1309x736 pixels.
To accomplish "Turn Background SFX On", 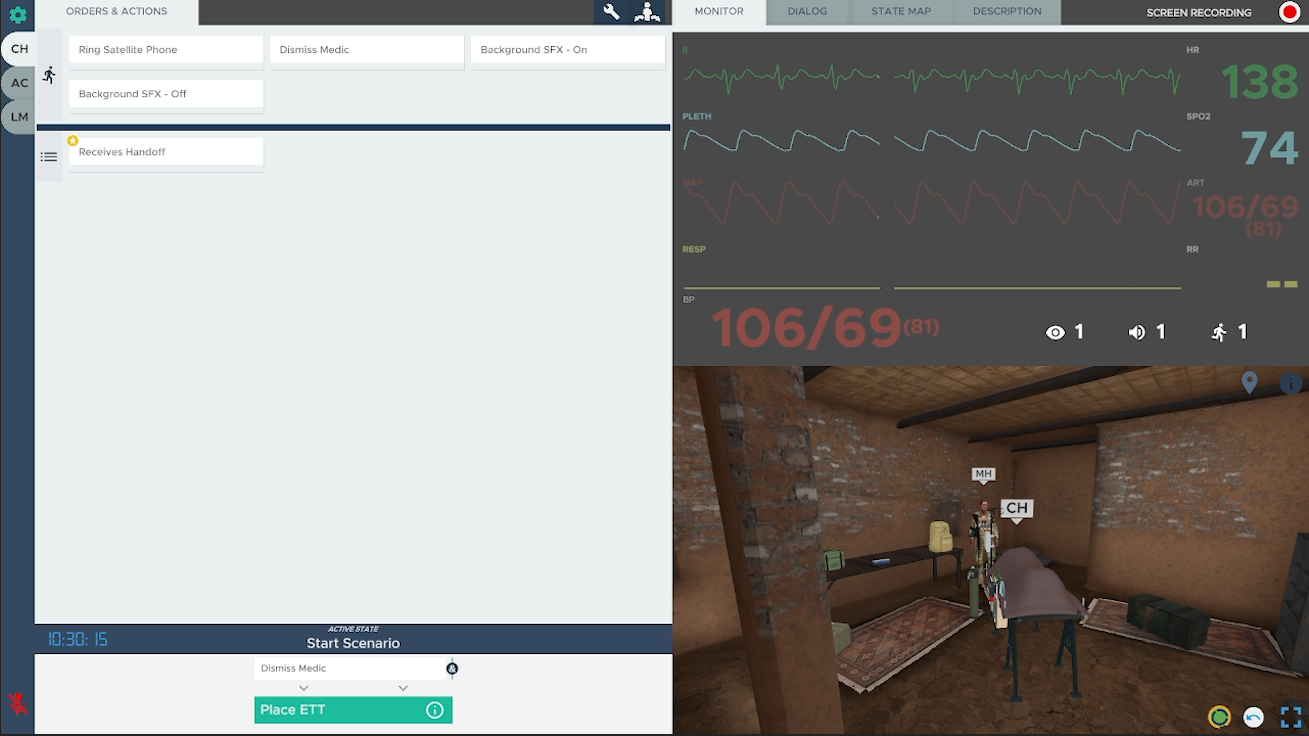I will [567, 50].
